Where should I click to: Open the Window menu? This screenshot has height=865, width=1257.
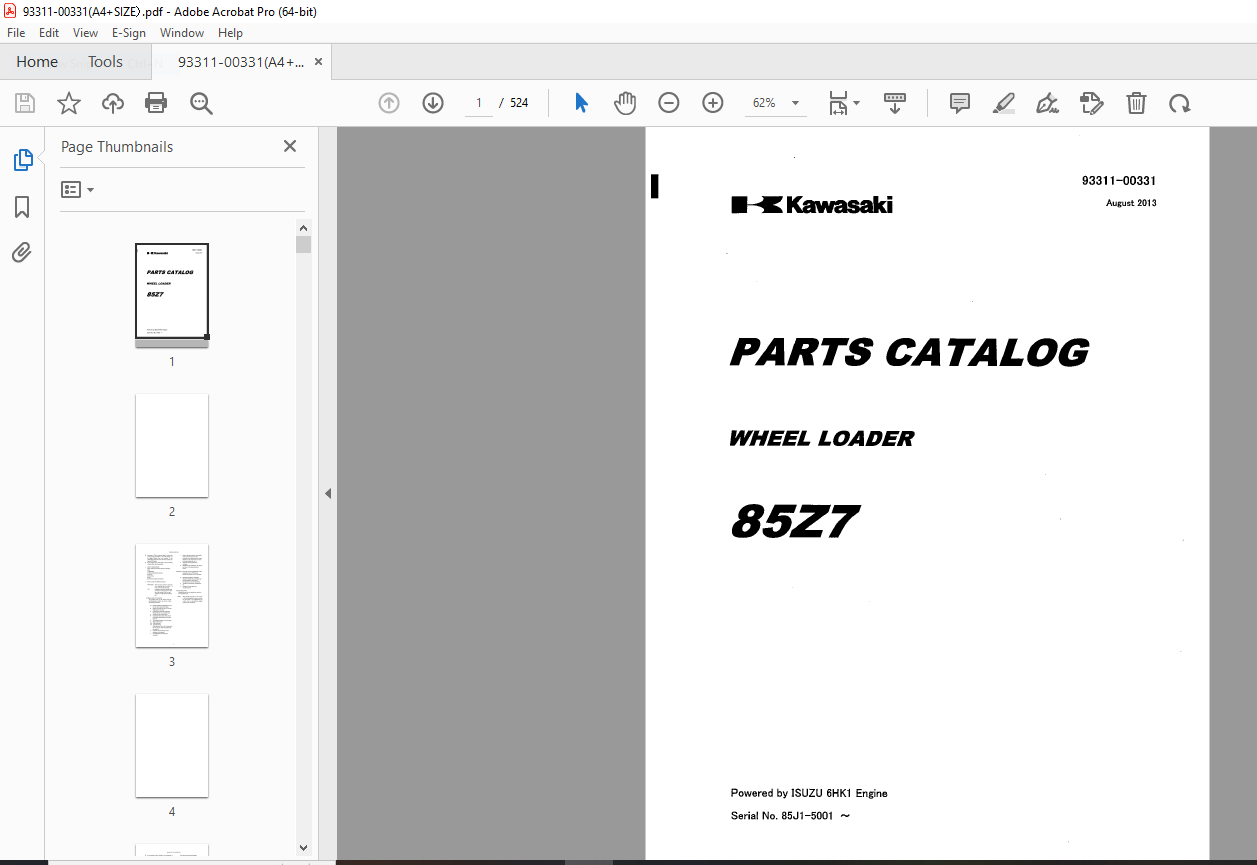coord(182,33)
